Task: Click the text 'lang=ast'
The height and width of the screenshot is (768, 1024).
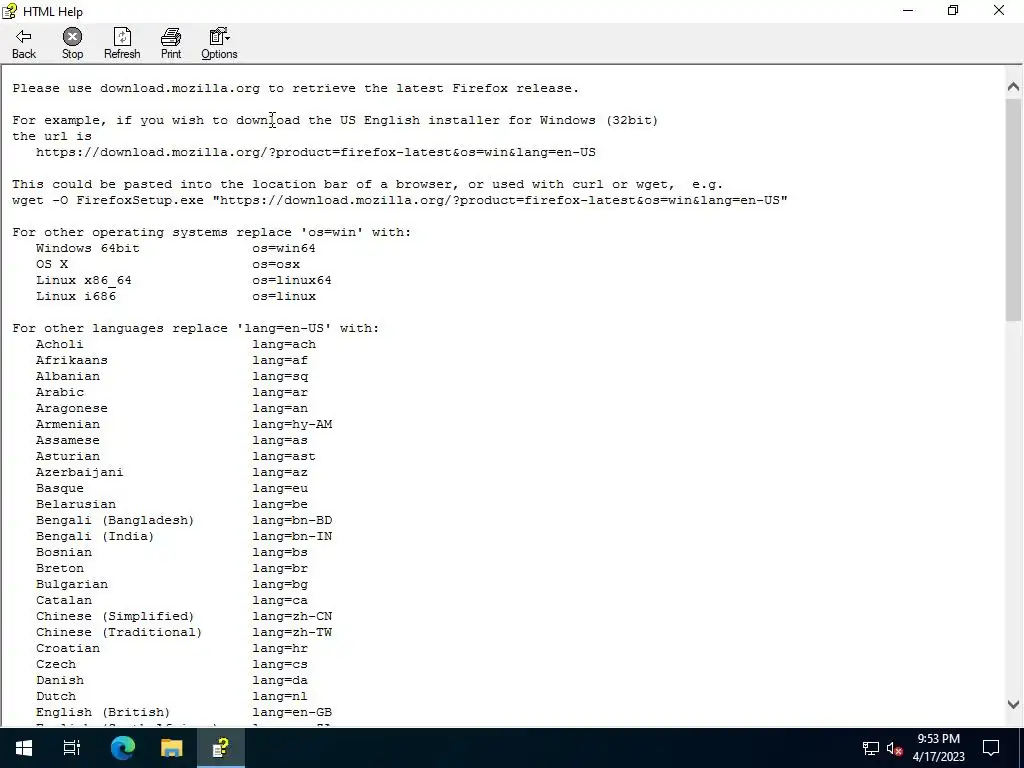Action: (284, 456)
